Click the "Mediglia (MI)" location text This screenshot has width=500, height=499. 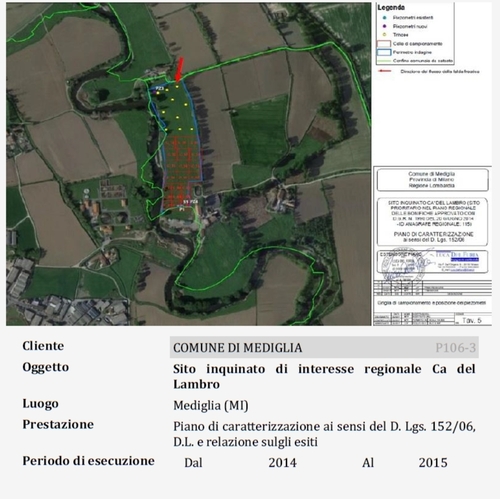211,406
